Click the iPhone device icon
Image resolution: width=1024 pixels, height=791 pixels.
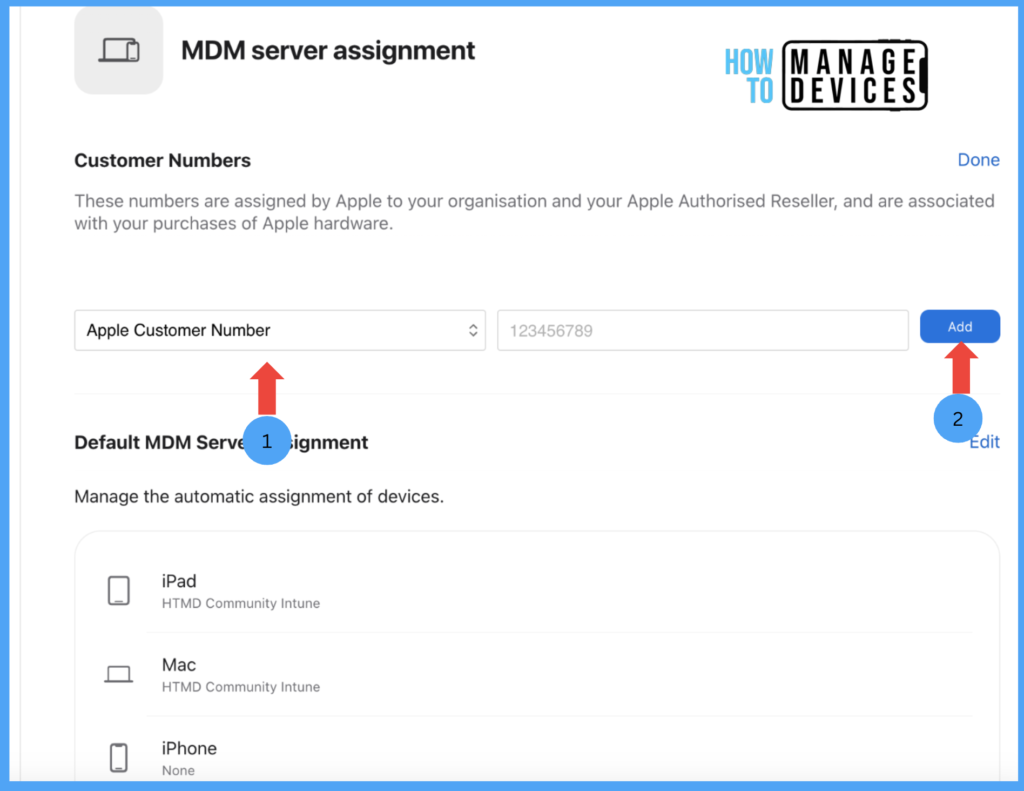[x=118, y=758]
